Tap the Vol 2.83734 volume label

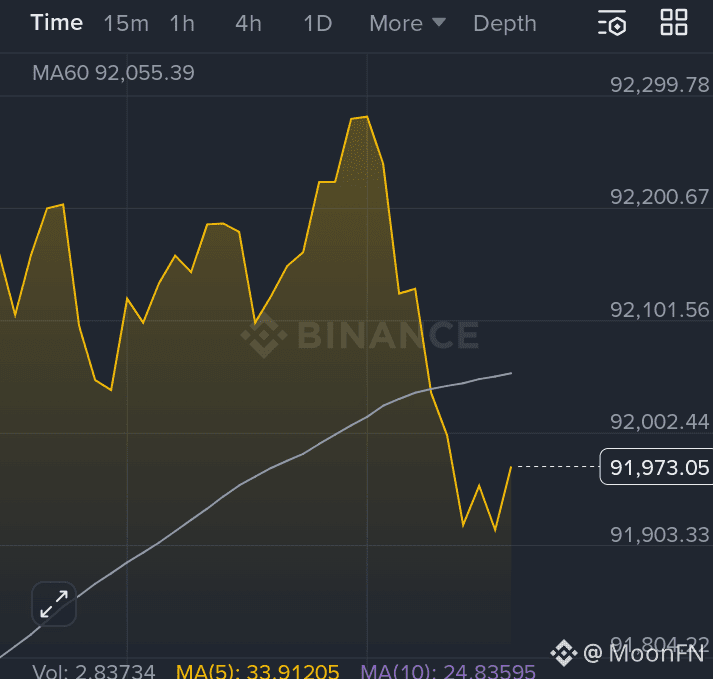(x=94, y=671)
